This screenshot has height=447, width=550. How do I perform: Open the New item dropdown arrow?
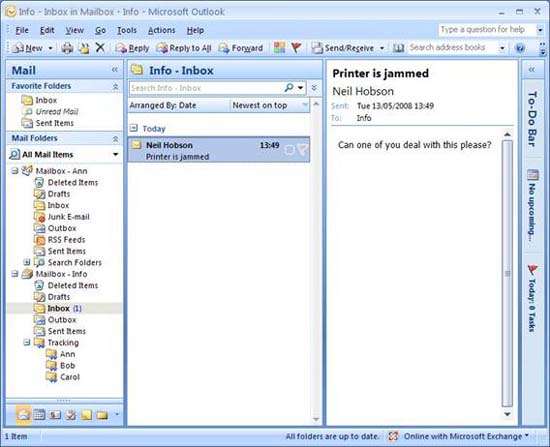pos(50,48)
